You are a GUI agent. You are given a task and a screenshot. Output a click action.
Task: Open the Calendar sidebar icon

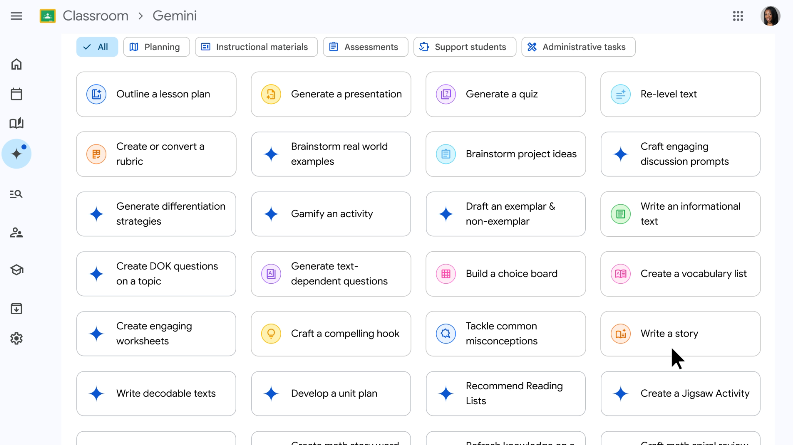16,94
